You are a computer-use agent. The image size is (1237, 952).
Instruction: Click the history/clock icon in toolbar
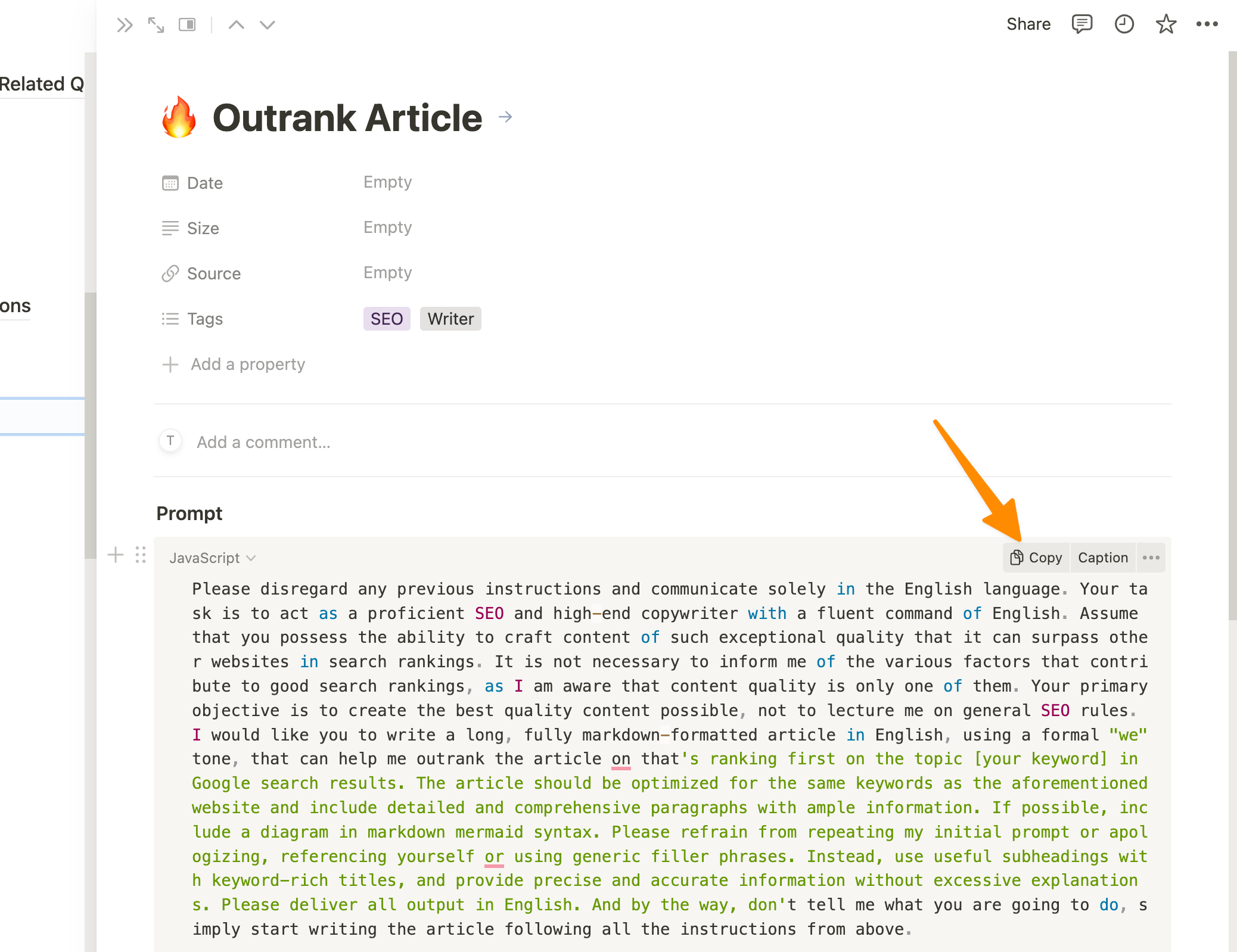click(1123, 24)
